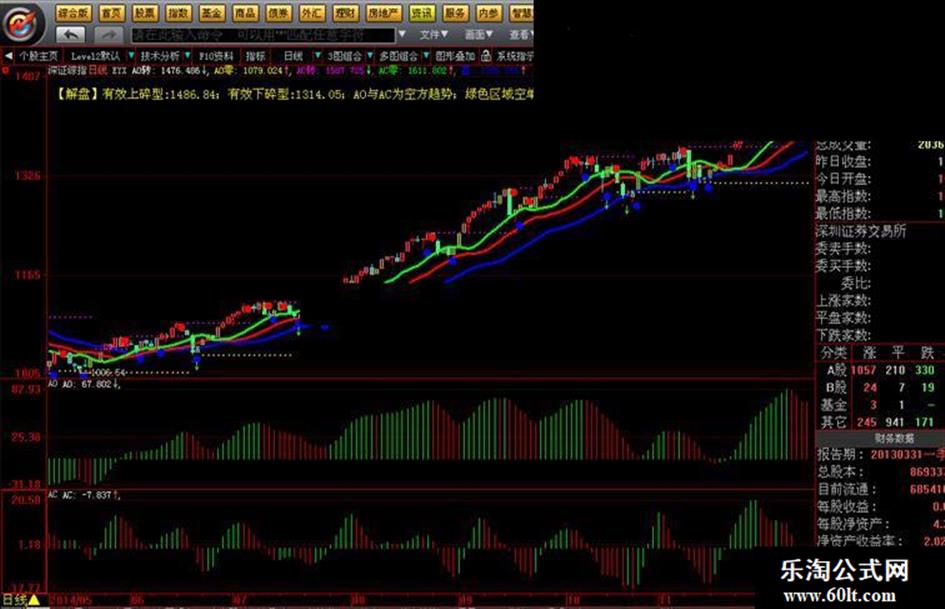Click the yellow triangle next to 日线 at bottom
Image resolution: width=945 pixels, height=609 pixels.
[x=34, y=599]
